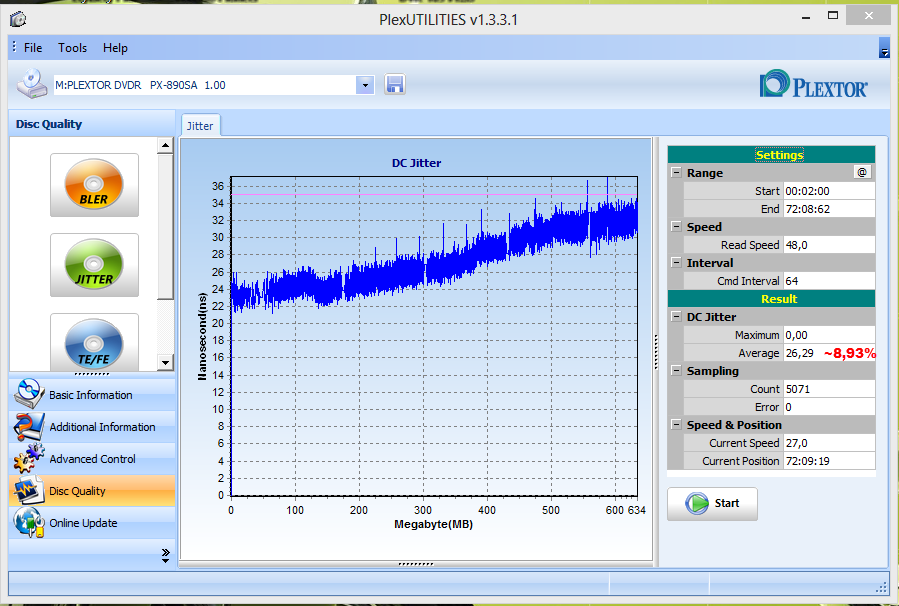The image size is (899, 606).
Task: Open Online Update section
Action: (x=92, y=523)
